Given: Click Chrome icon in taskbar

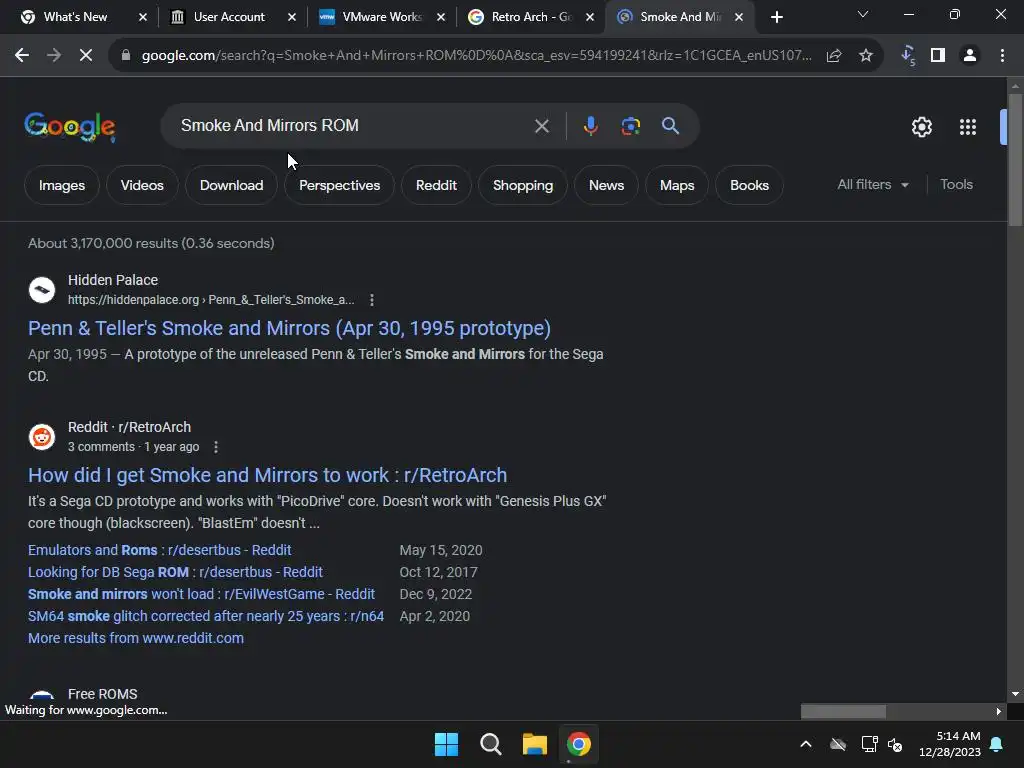Looking at the screenshot, I should coord(579,744).
